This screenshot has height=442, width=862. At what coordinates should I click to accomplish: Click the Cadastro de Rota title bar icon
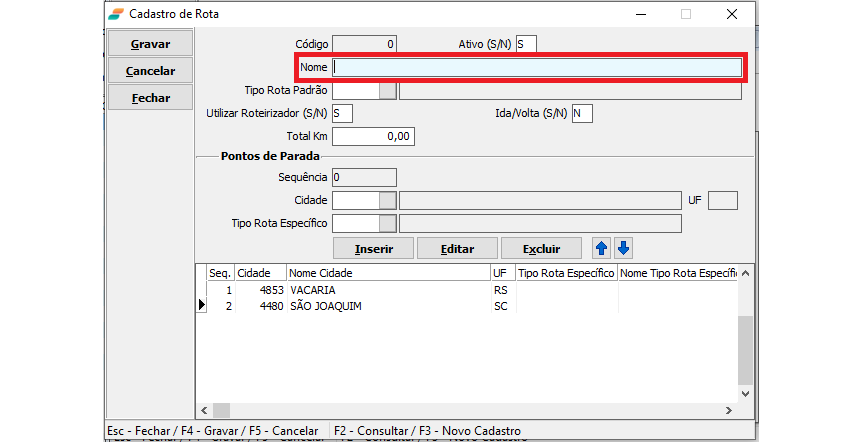(118, 14)
